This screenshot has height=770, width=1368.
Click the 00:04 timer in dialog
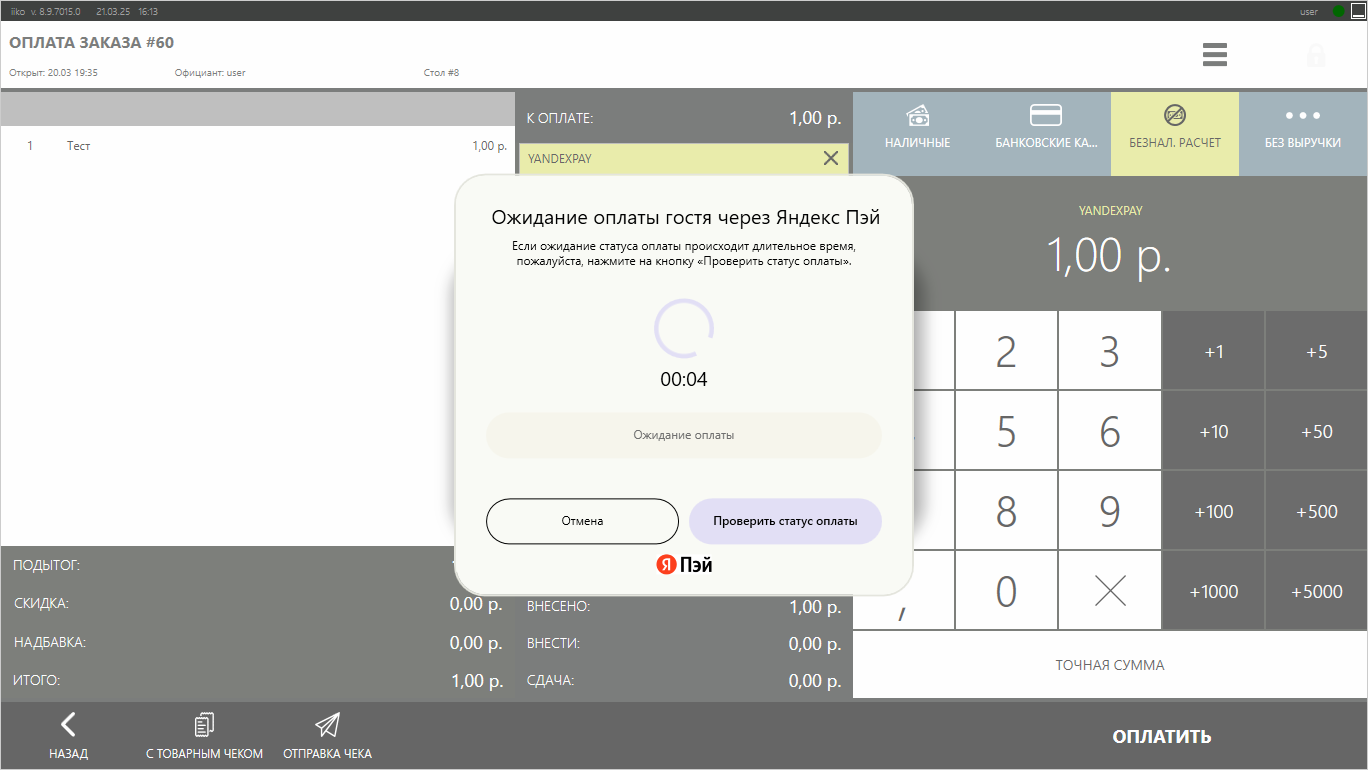684,380
